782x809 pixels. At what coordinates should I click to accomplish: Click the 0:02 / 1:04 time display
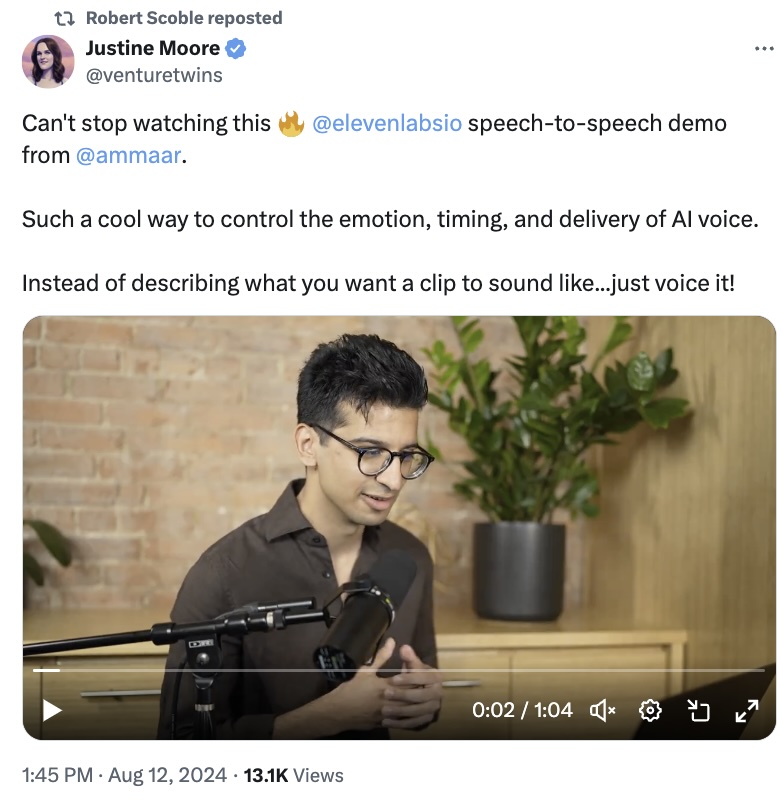tap(522, 710)
